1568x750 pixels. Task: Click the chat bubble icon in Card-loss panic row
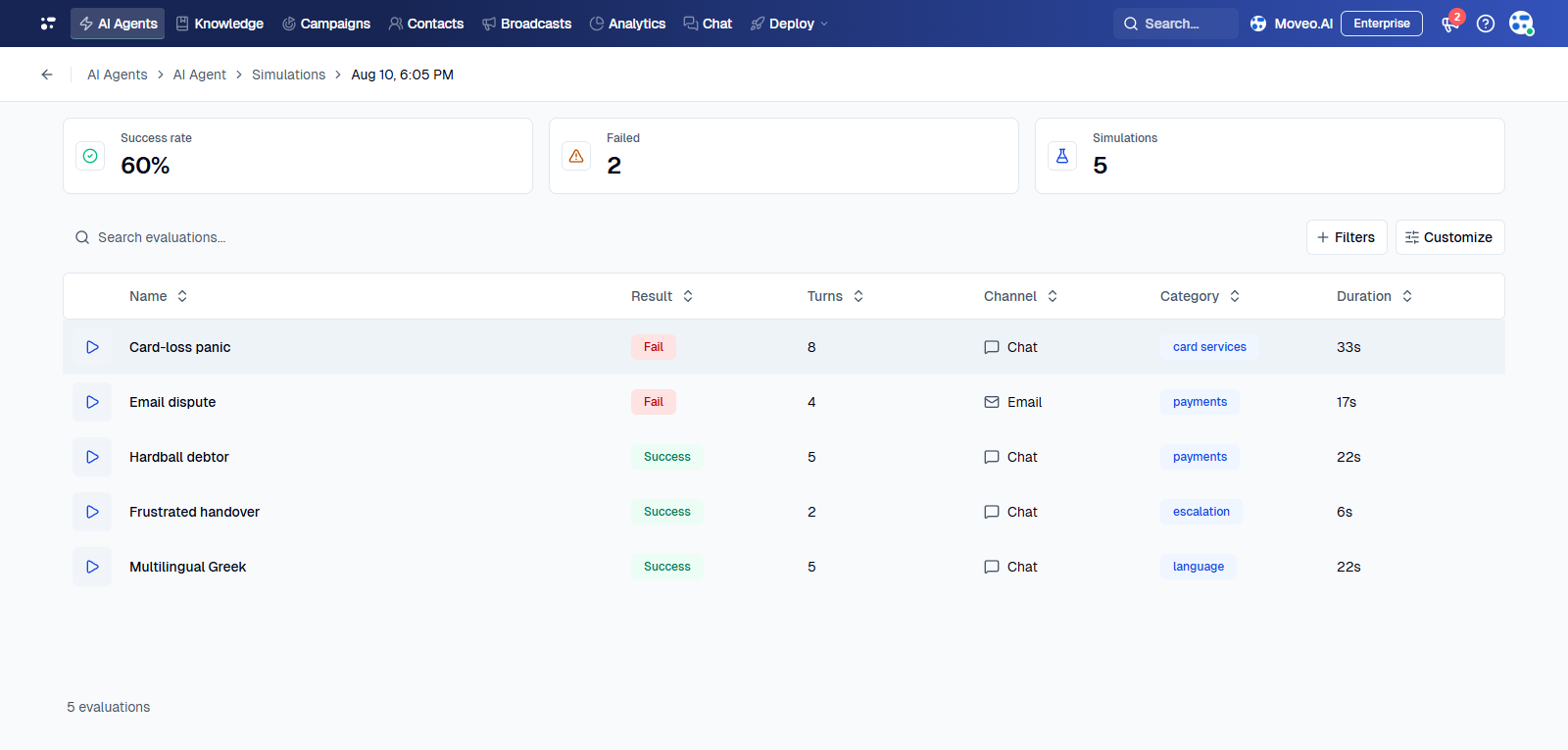tap(992, 347)
